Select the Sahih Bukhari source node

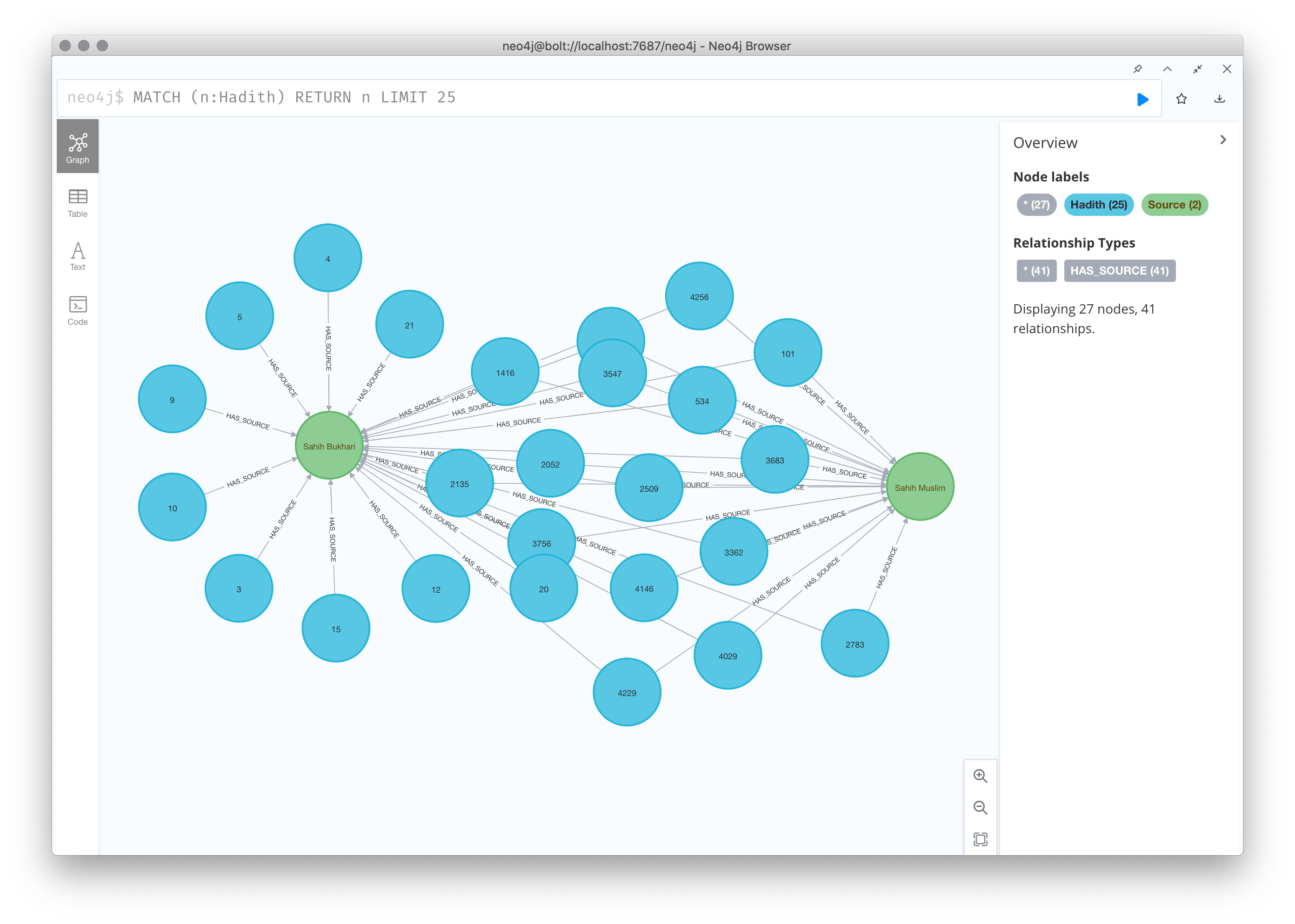[329, 446]
